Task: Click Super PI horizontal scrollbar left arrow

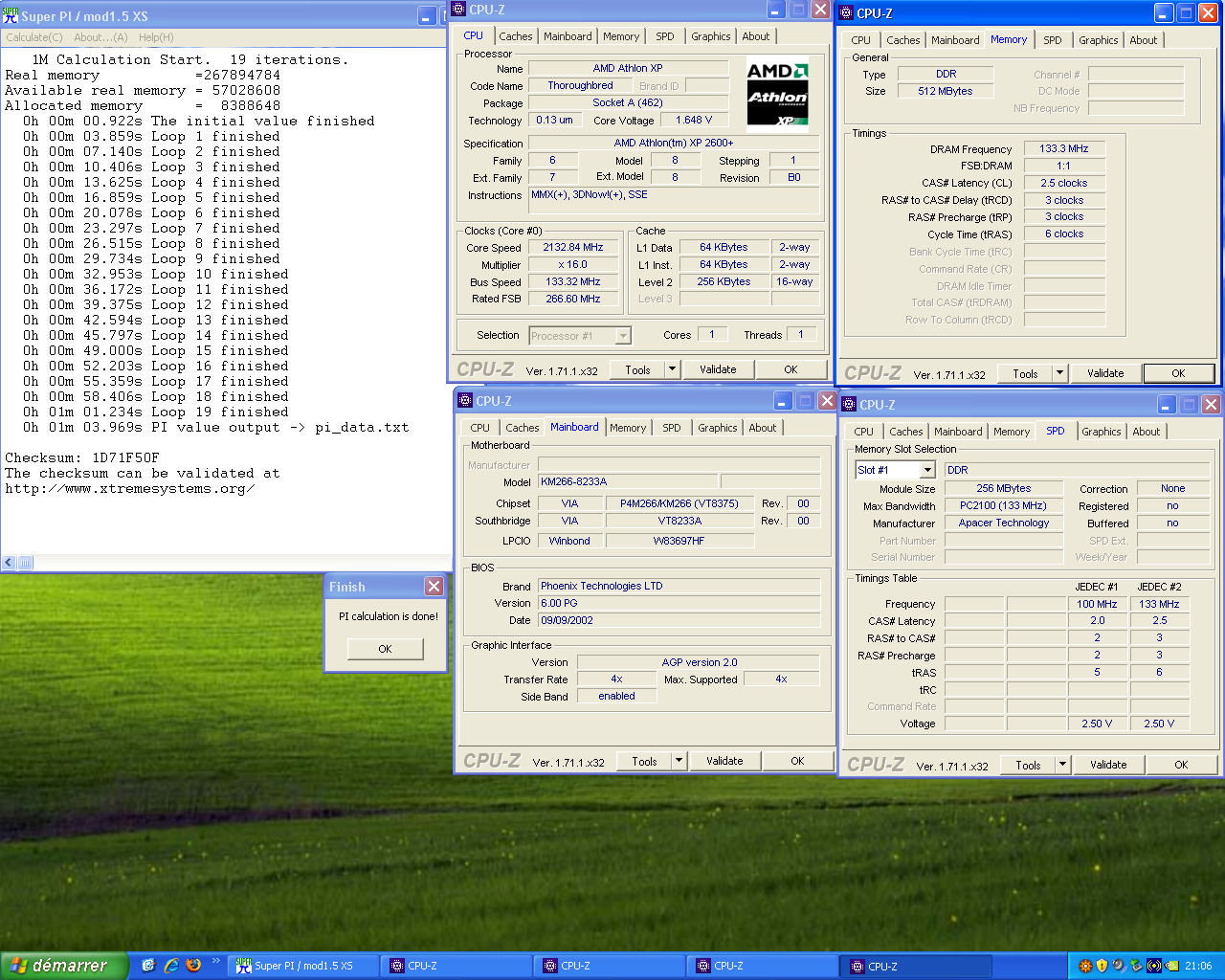Action: [9, 563]
